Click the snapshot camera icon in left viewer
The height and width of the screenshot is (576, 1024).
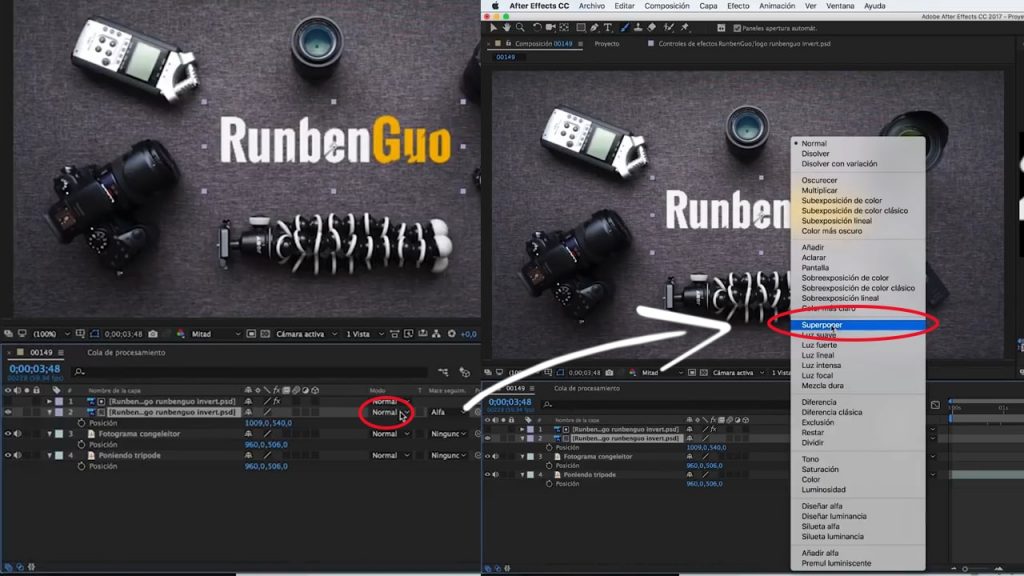click(153, 334)
